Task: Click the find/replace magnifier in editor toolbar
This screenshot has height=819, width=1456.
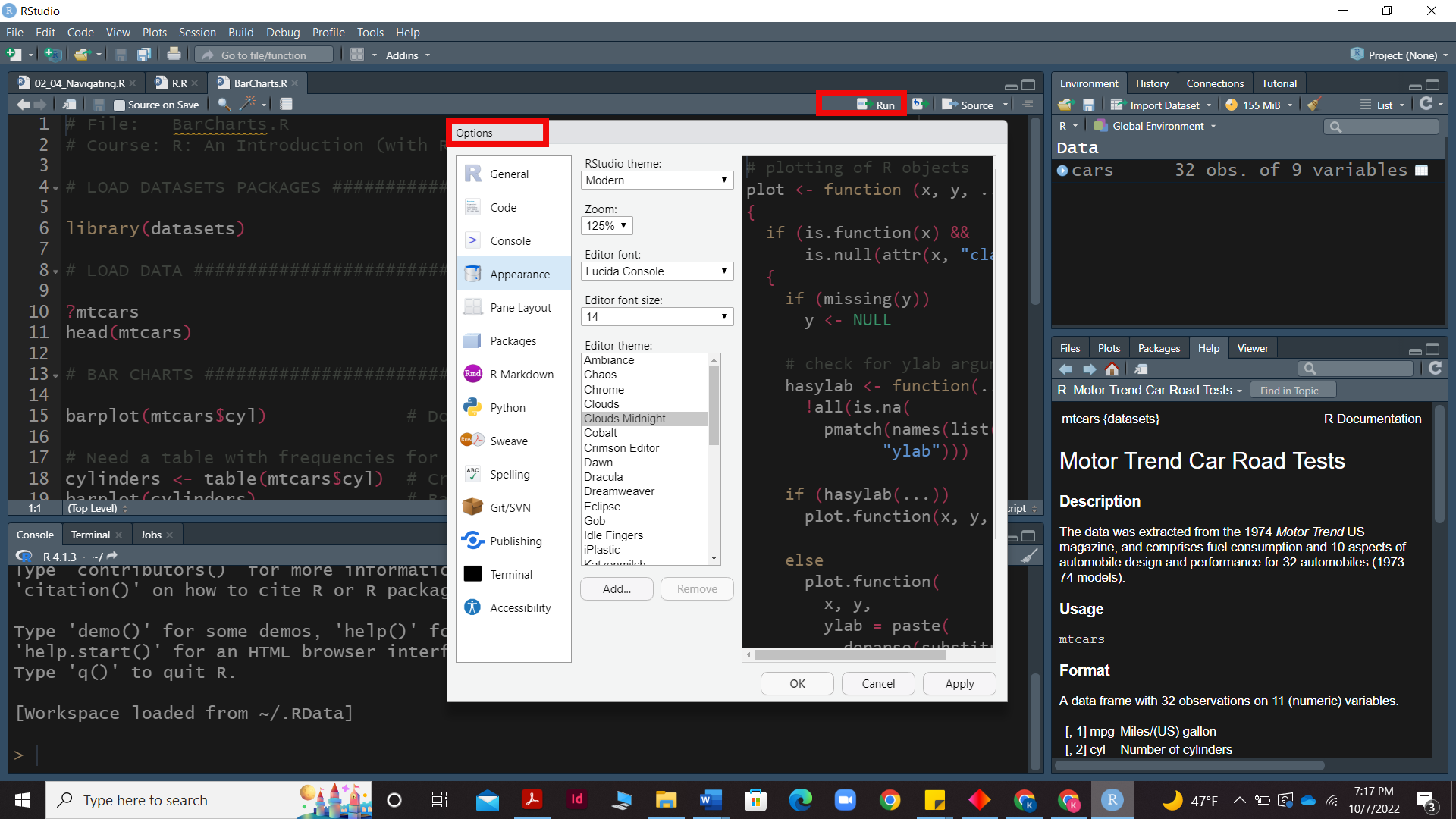Action: coord(224,105)
